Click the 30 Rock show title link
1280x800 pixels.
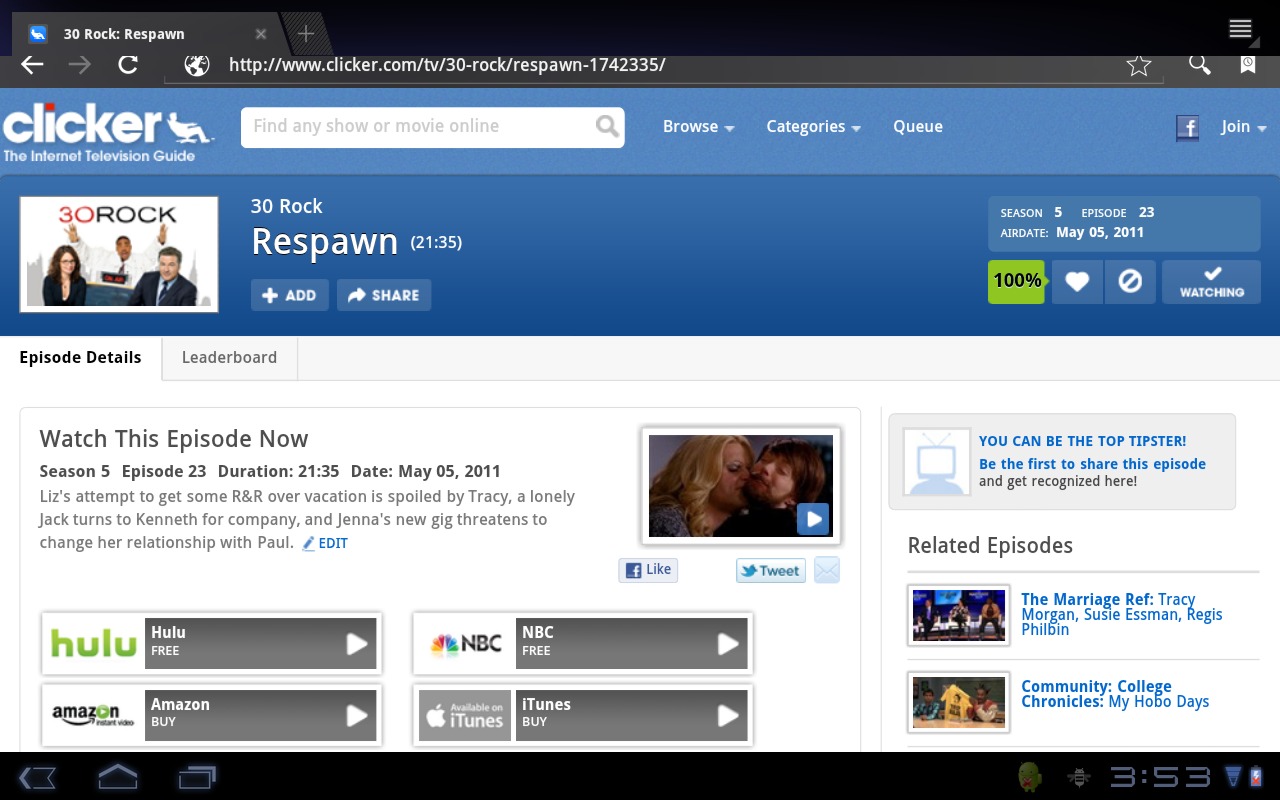286,206
